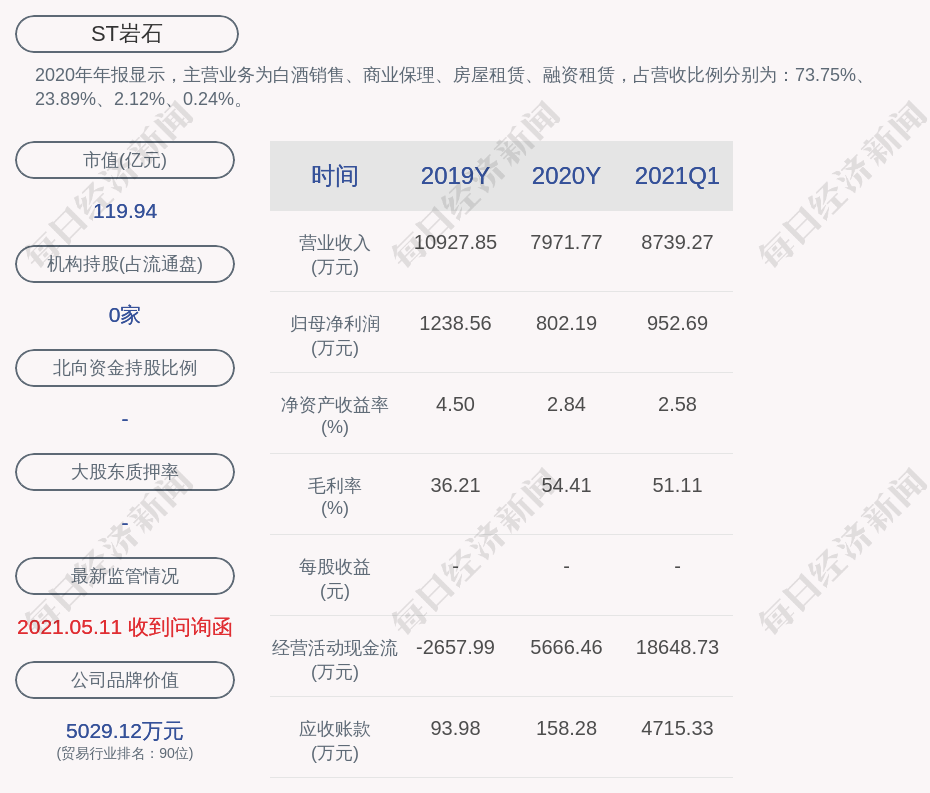Click the 公司品牌价值 pill
This screenshot has height=793, width=930.
pyautogui.click(x=125, y=680)
